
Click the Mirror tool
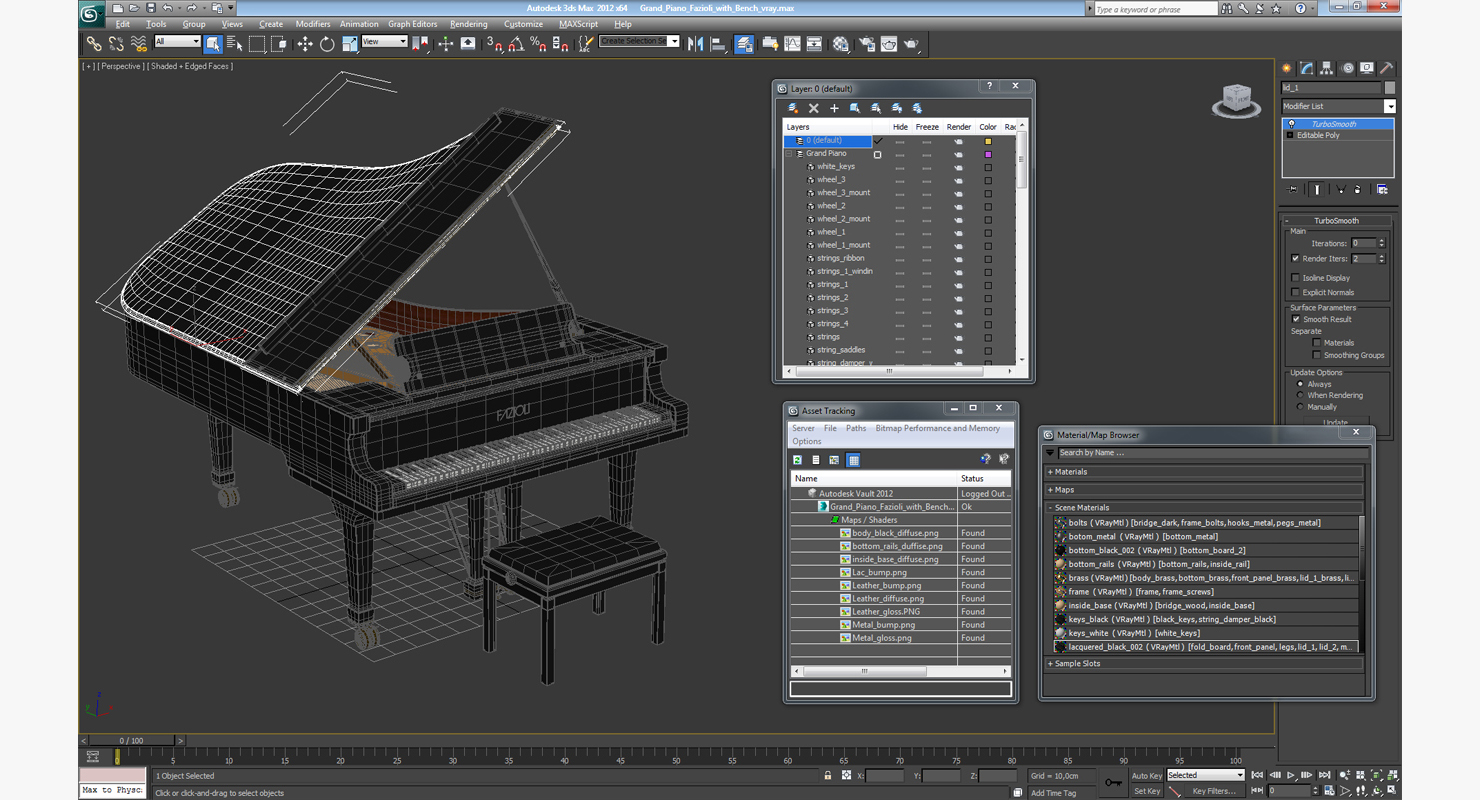point(696,43)
